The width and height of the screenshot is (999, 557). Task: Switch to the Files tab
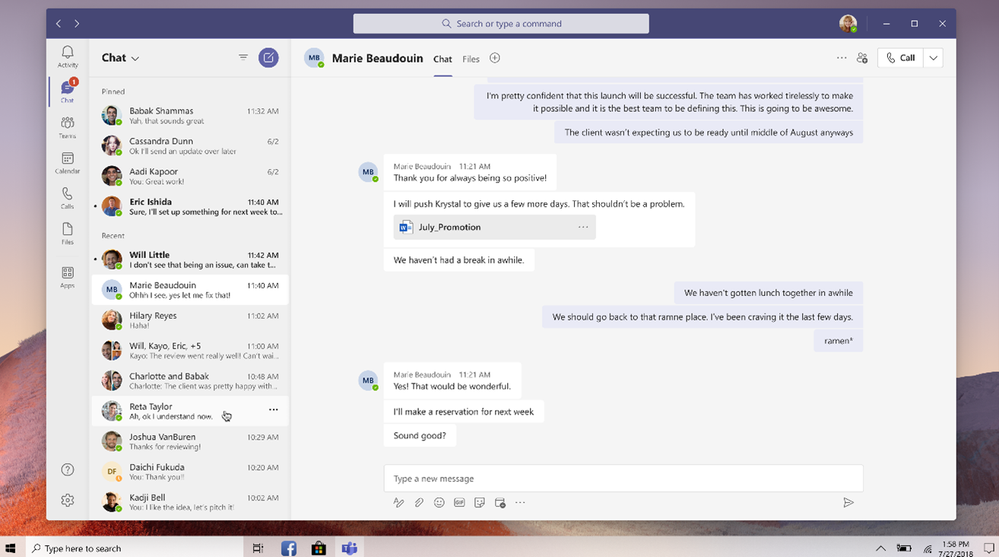pos(471,59)
